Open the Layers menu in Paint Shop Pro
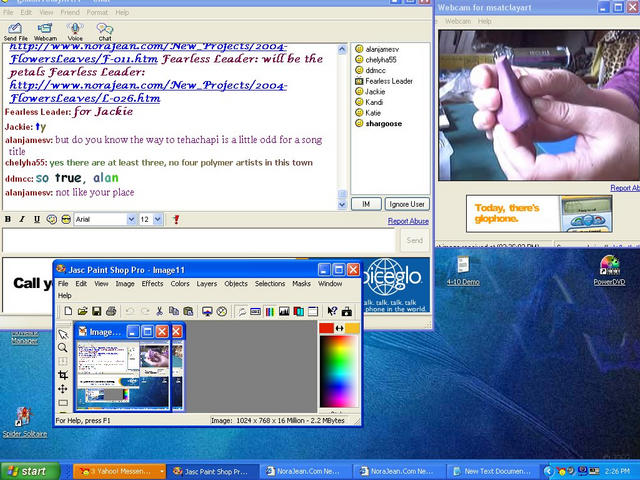 [x=207, y=283]
